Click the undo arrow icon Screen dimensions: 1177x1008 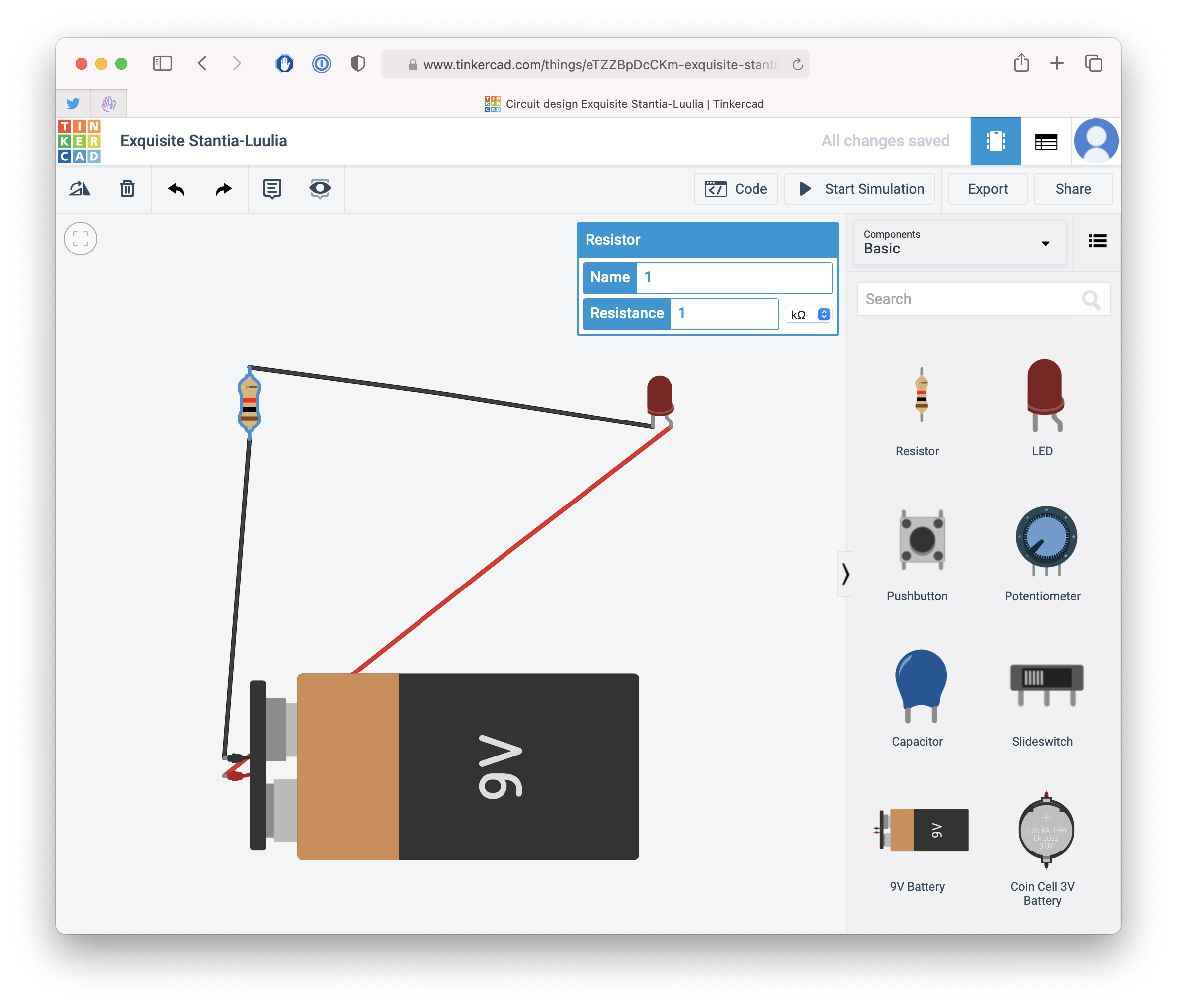point(176,189)
